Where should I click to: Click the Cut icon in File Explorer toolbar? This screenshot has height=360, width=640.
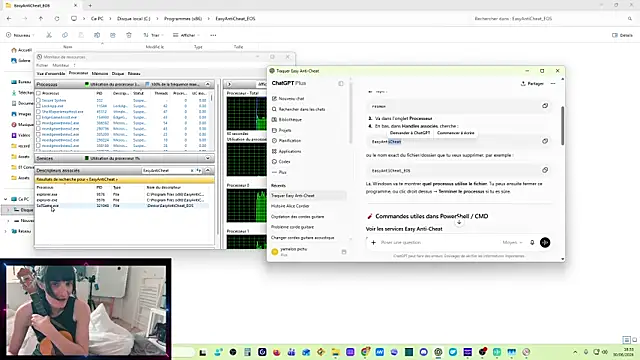click(49, 35)
